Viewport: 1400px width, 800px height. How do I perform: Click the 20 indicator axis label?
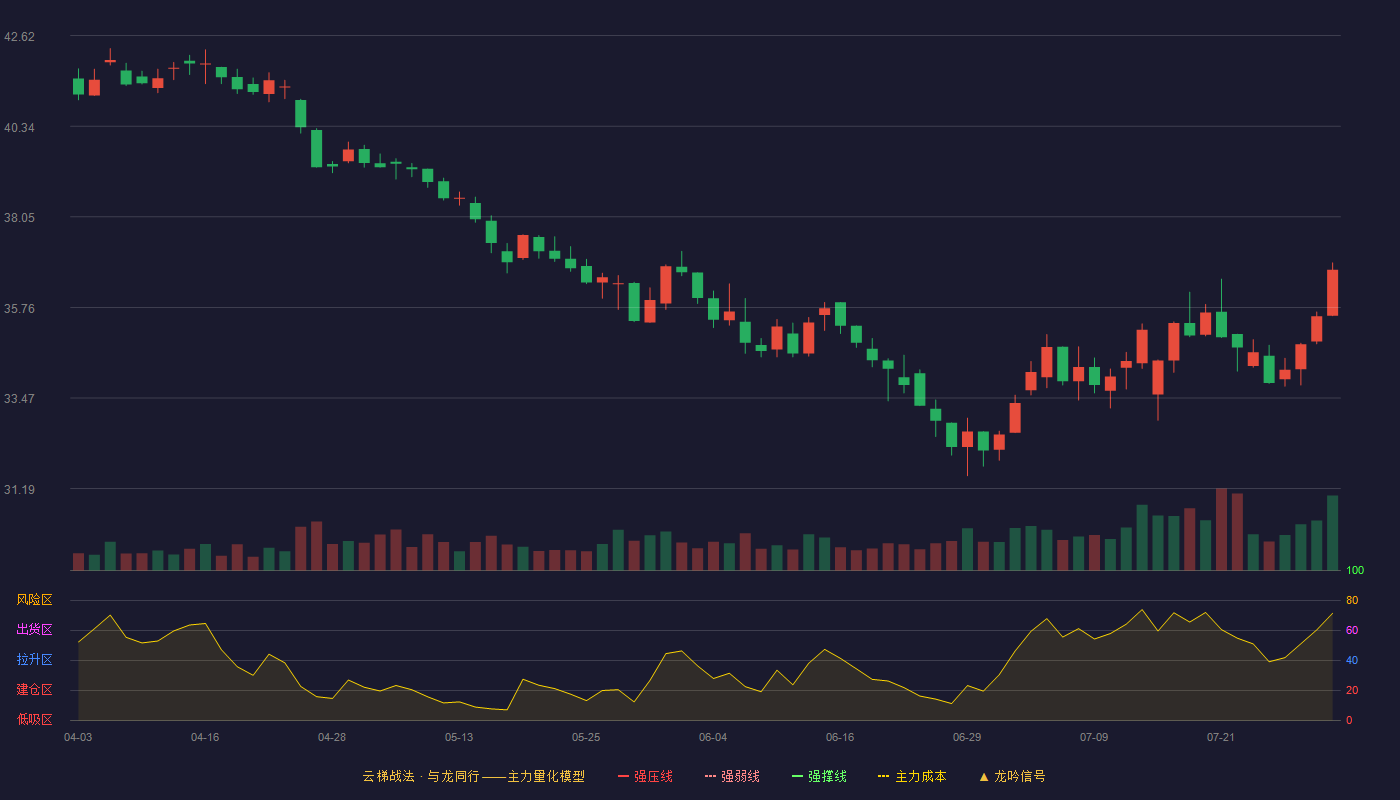(1352, 690)
